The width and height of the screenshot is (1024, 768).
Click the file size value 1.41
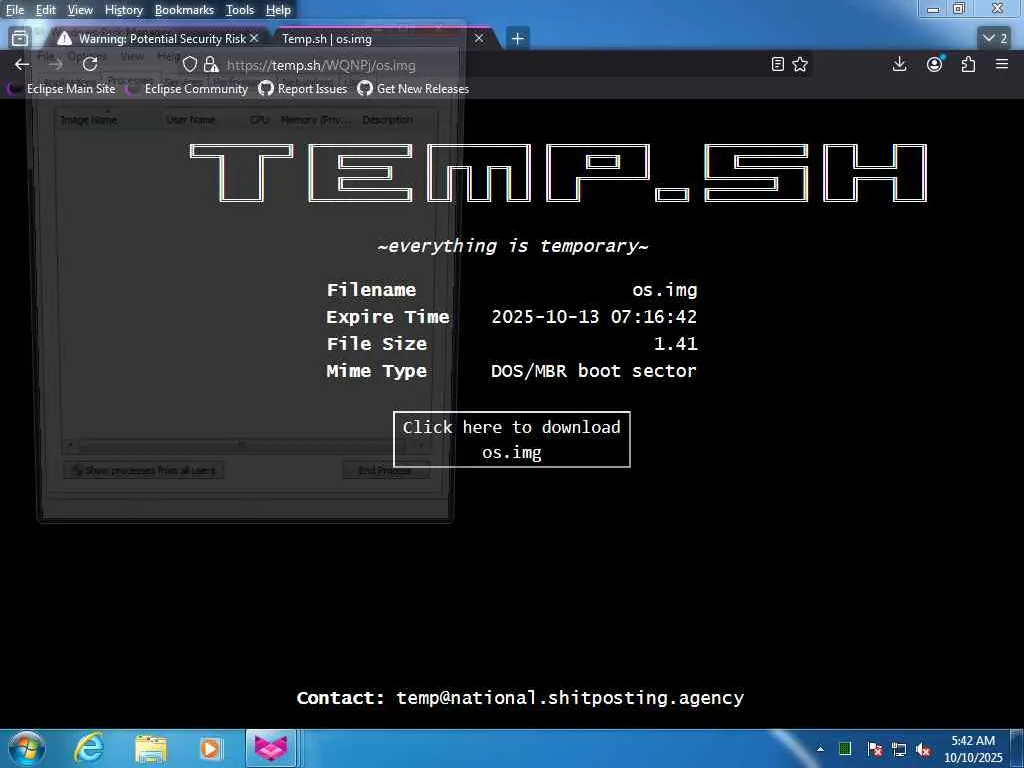point(675,344)
